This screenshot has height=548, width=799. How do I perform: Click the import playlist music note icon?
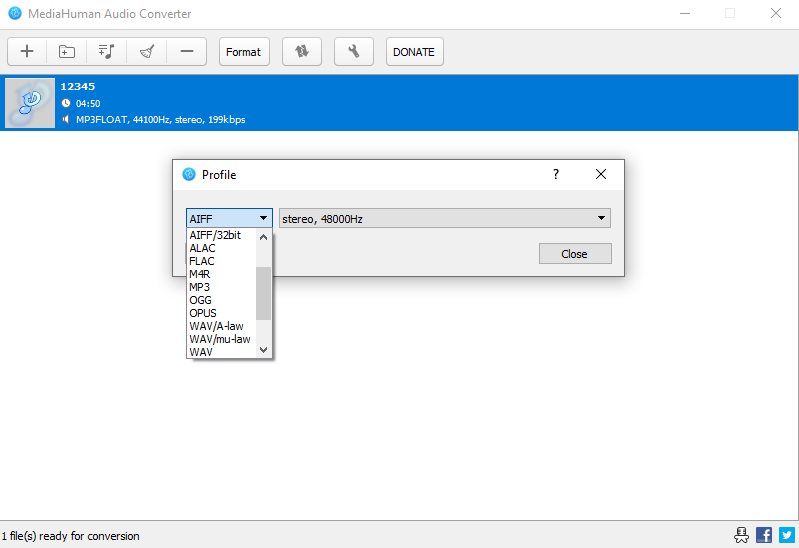(x=106, y=51)
